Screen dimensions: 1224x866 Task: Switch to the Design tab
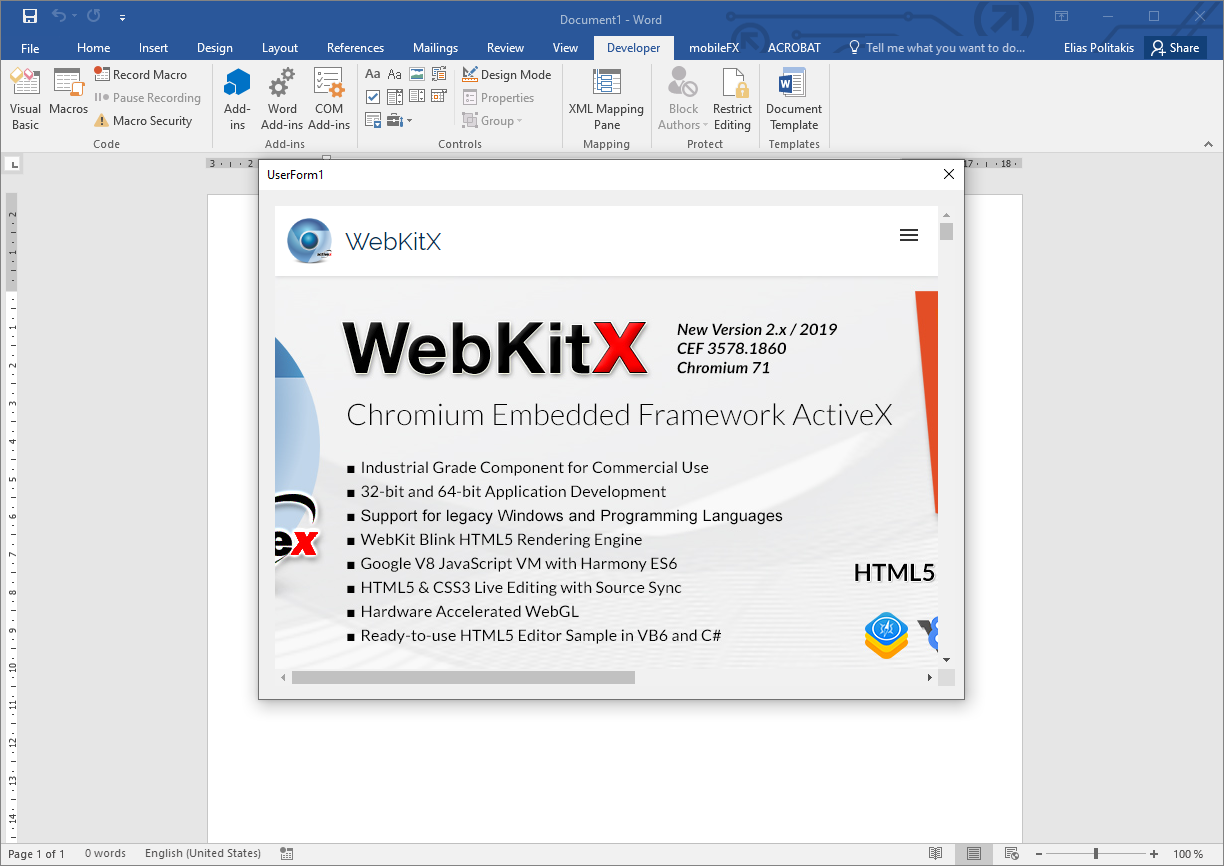(x=215, y=48)
